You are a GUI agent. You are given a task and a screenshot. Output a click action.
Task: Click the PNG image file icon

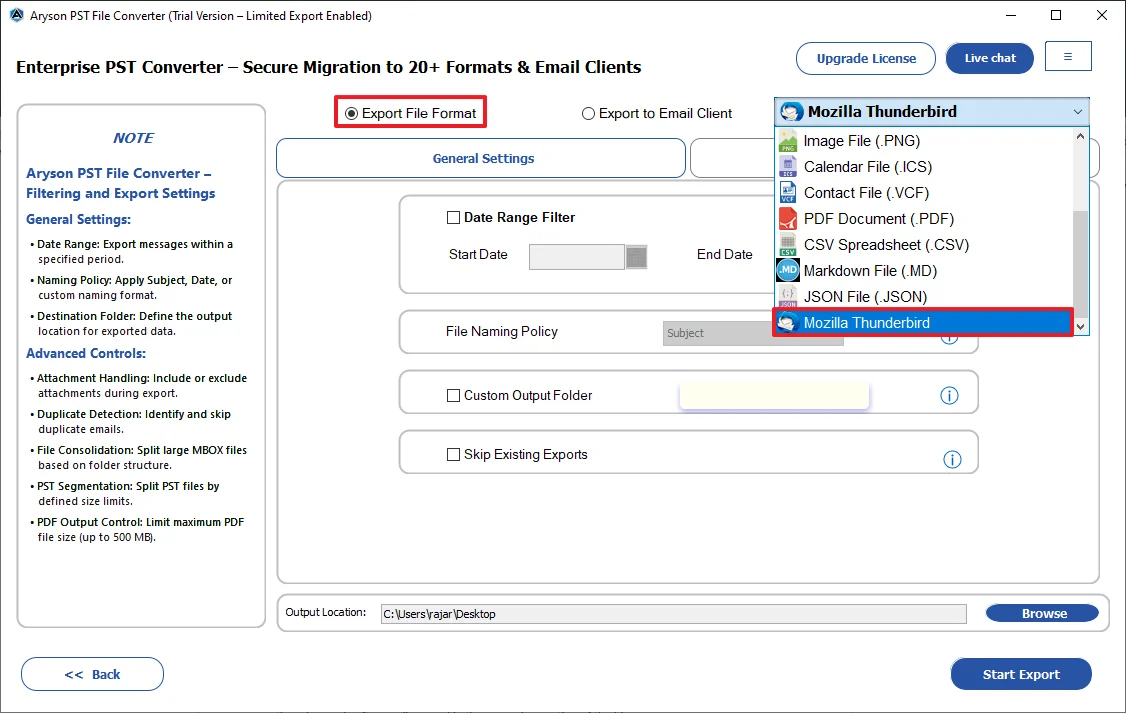tap(788, 141)
